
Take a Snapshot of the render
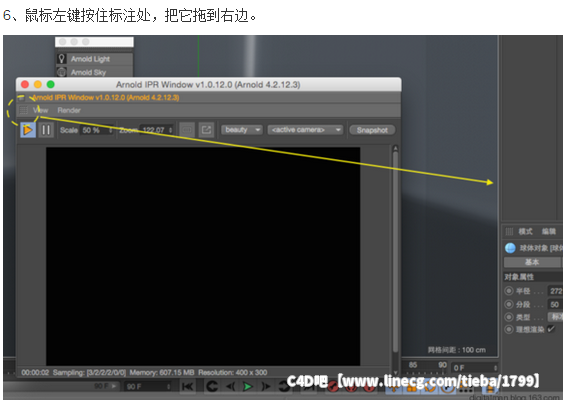[372, 130]
